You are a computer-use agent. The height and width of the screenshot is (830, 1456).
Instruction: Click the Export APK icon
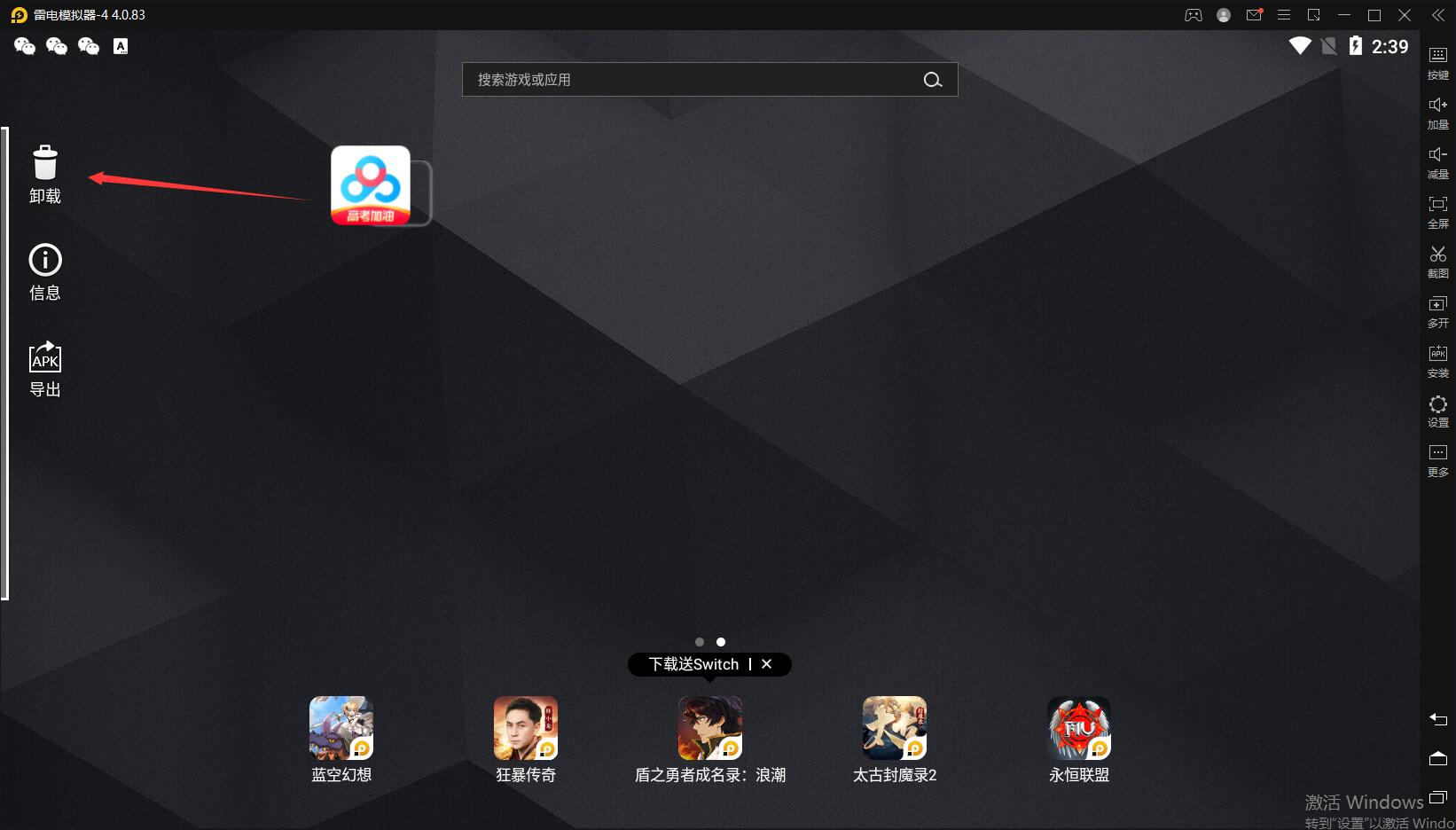point(45,357)
